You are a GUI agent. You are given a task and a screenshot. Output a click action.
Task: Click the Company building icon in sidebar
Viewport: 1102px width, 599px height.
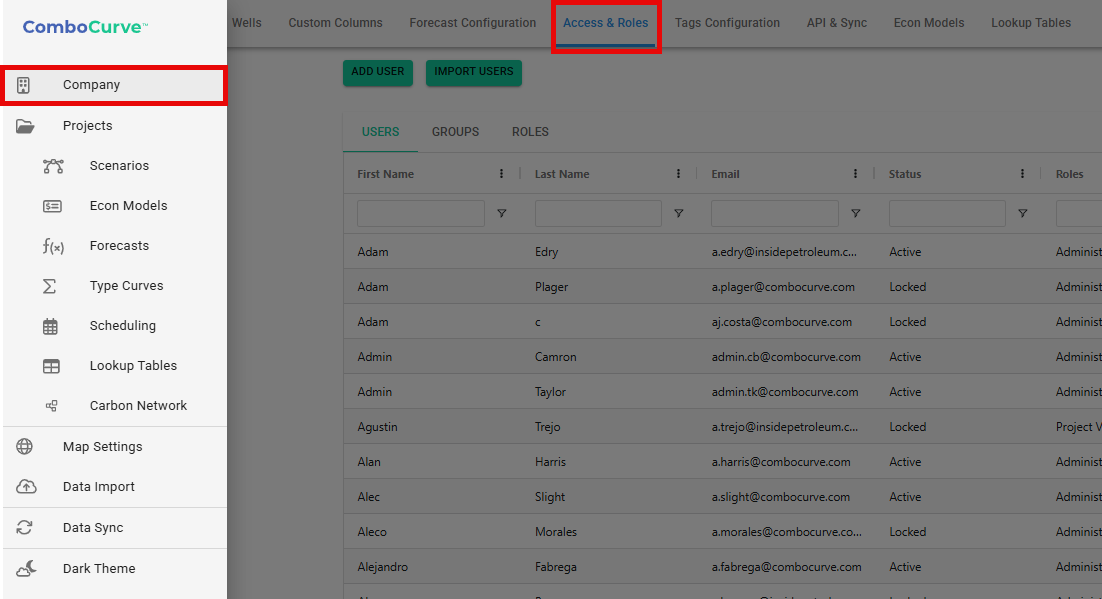tap(24, 85)
